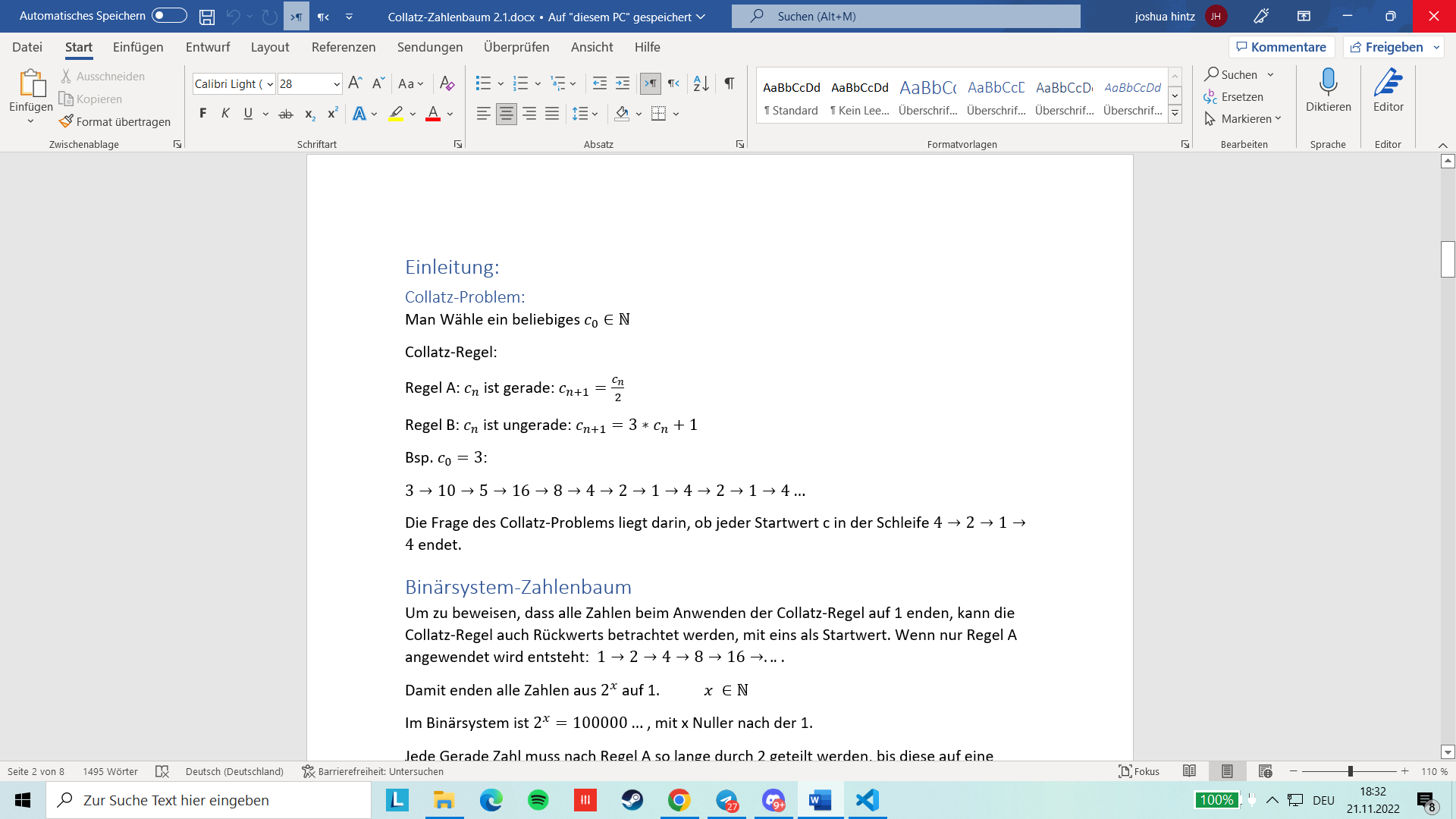This screenshot has width=1456, height=819.
Task: Switch to read mode view
Action: click(1189, 771)
